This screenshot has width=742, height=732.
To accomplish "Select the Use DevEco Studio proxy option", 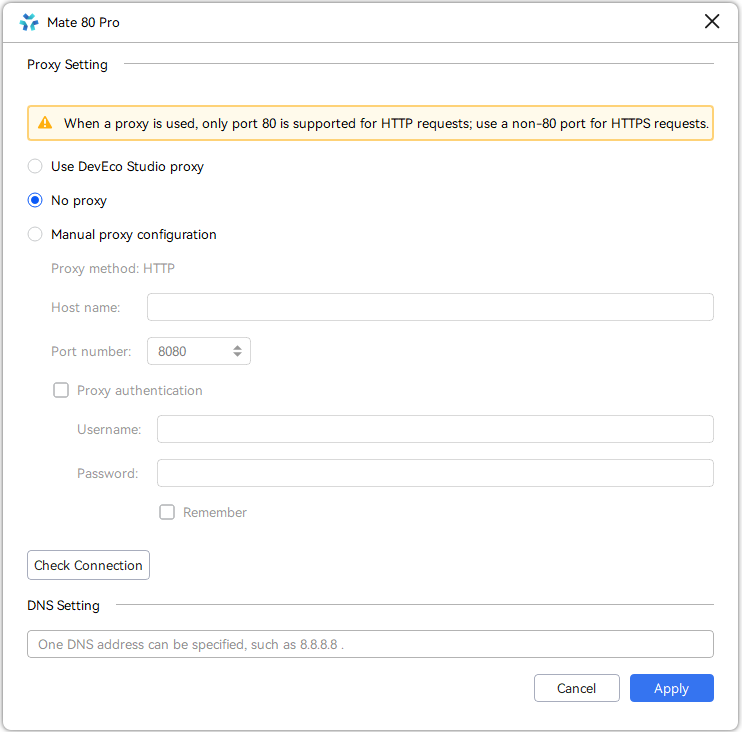I will coord(35,167).
